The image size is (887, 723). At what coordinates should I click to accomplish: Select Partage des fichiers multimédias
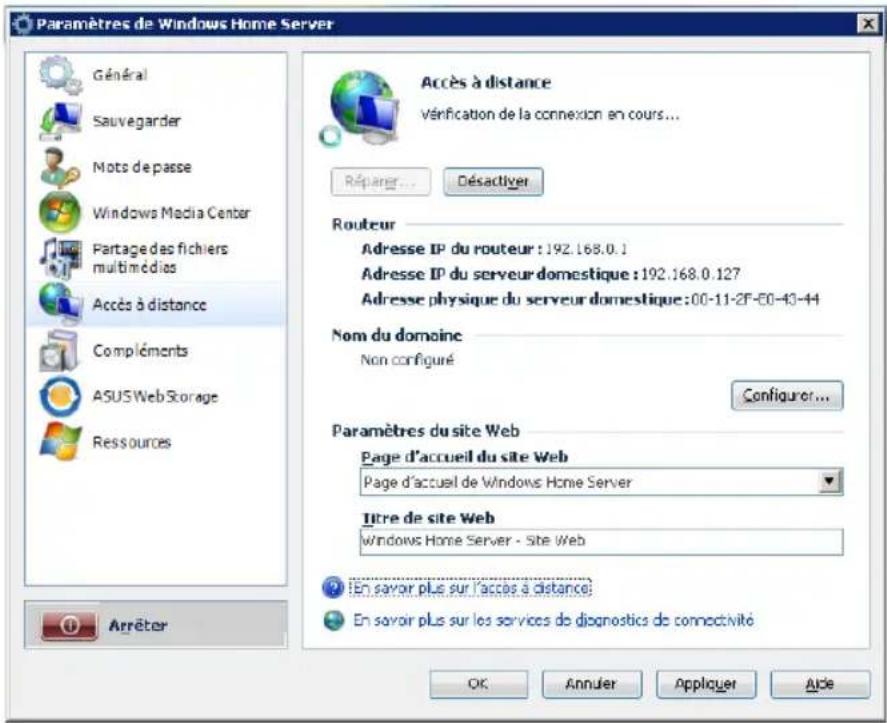coord(160,258)
